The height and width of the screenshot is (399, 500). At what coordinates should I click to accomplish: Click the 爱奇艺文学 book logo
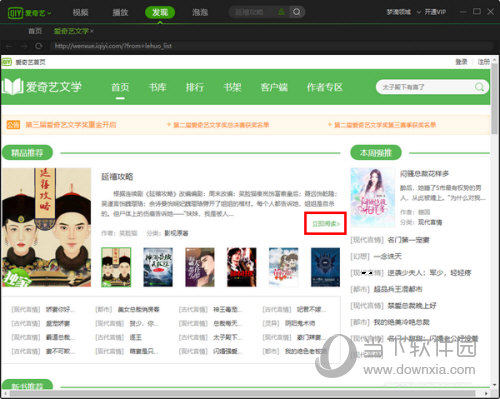(x=42, y=87)
